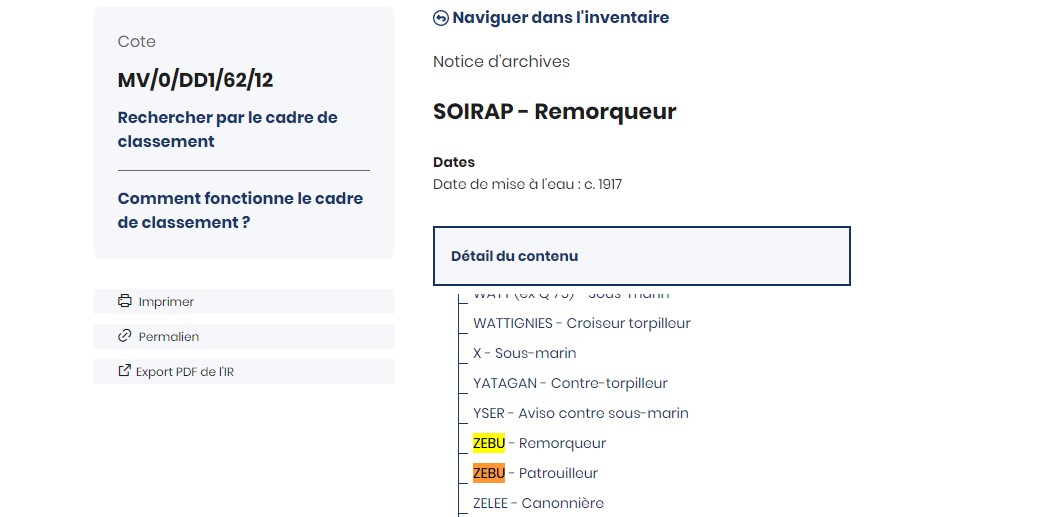Collapse the Détail du contenu panel
The image size is (1053, 517).
tap(642, 256)
